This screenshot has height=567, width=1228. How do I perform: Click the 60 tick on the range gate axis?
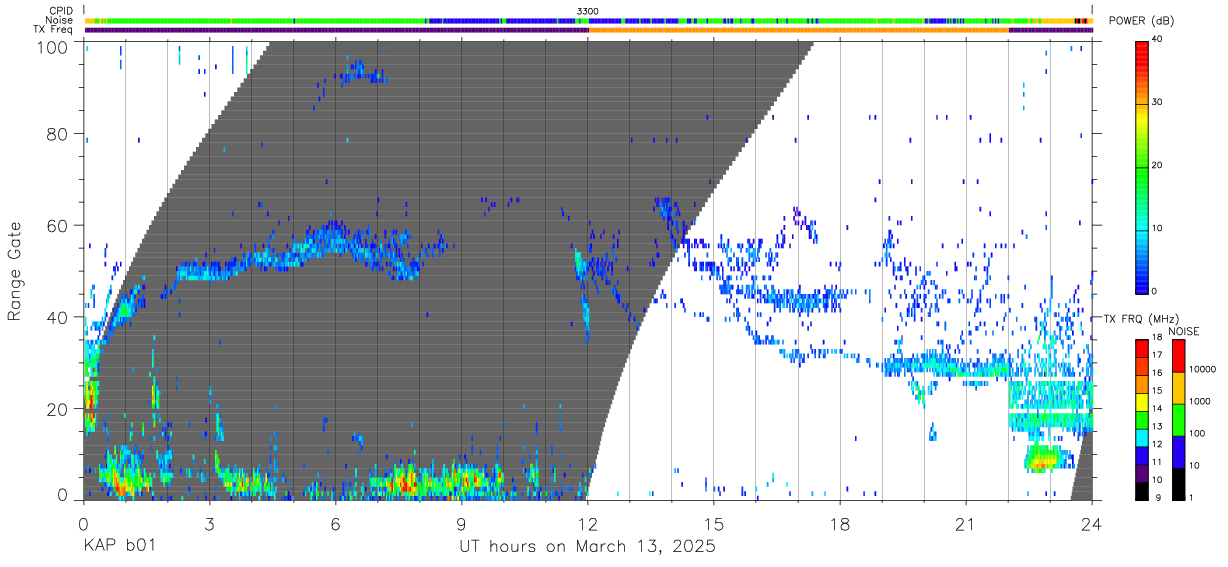tap(59, 225)
